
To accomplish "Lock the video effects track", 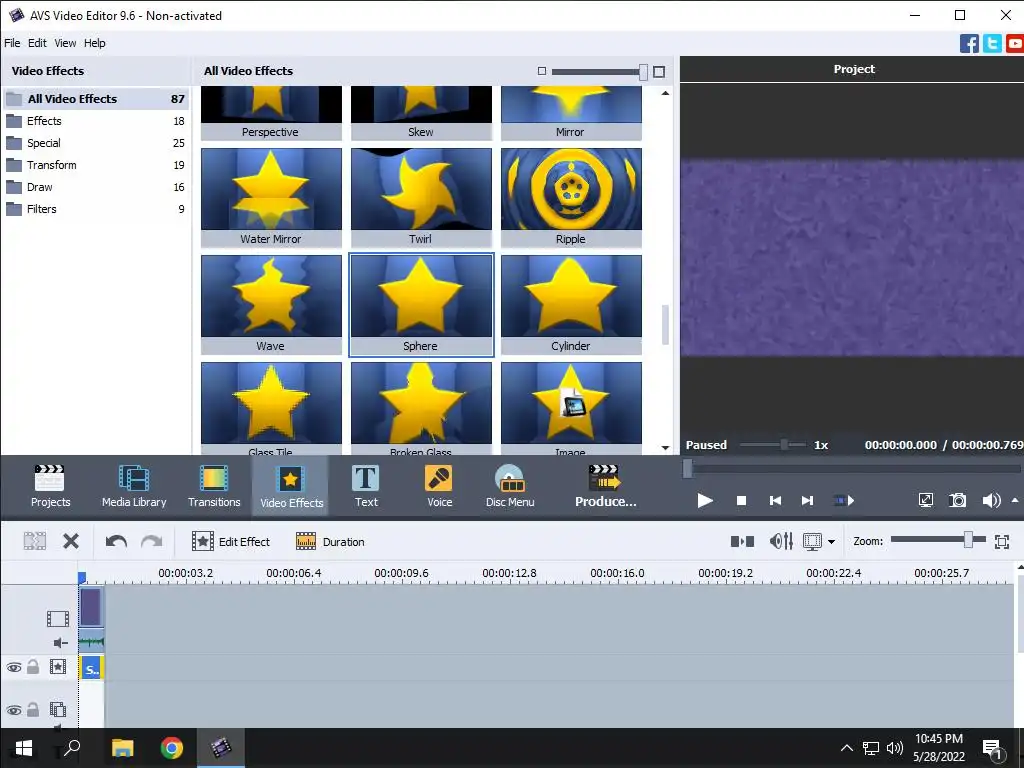I will [x=33, y=667].
